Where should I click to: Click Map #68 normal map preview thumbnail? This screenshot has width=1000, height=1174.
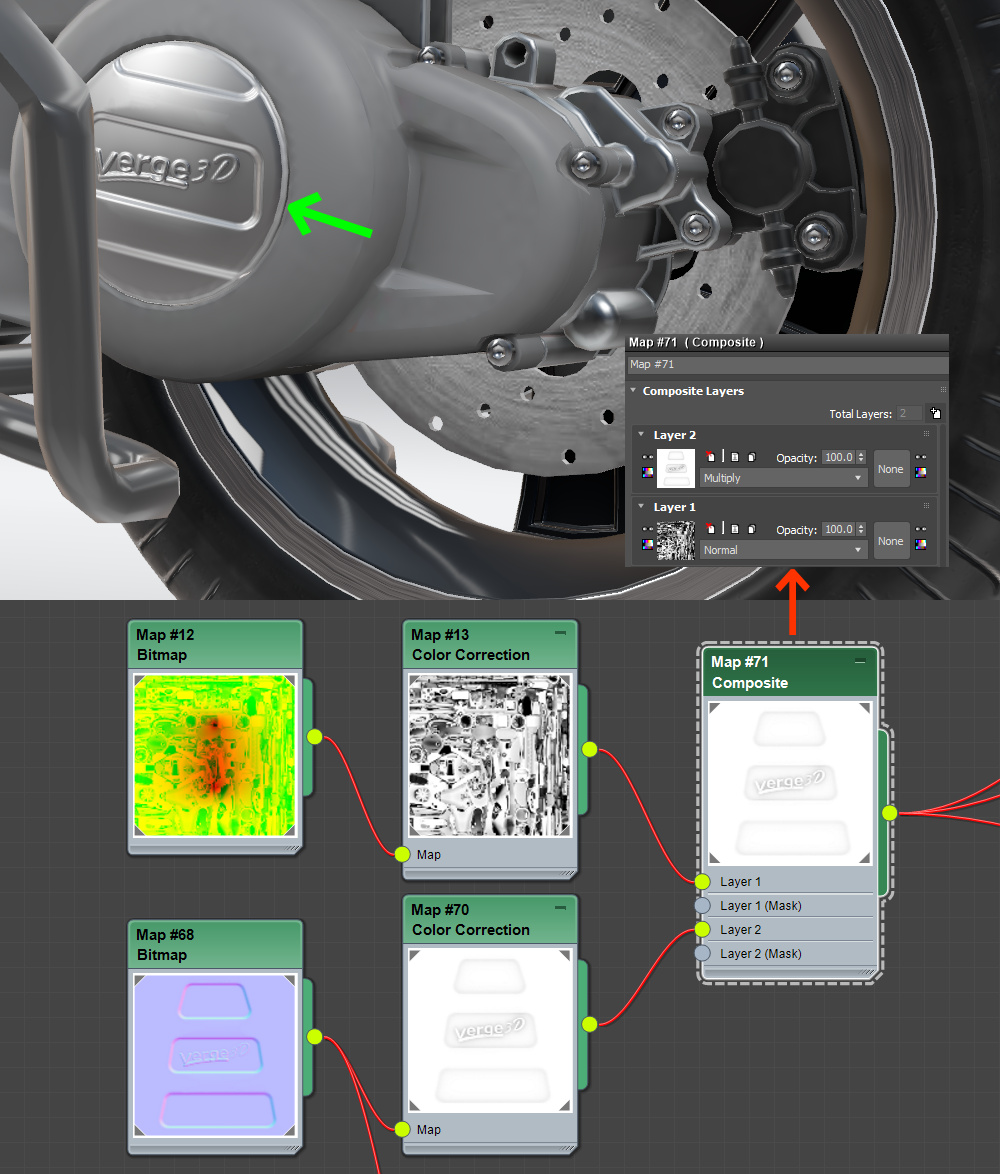215,1055
